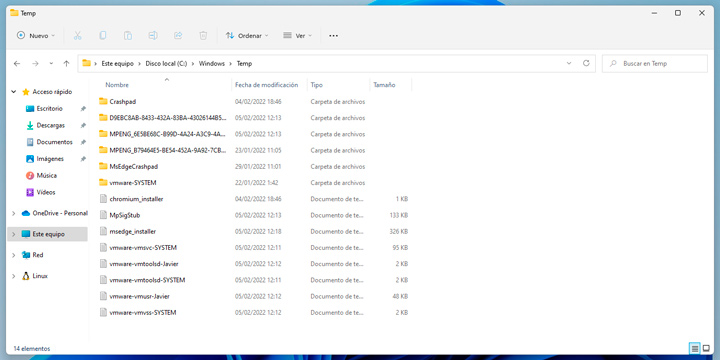This screenshot has width=720, height=360.
Task: Click the Paste clipboard icon
Action: click(128, 35)
